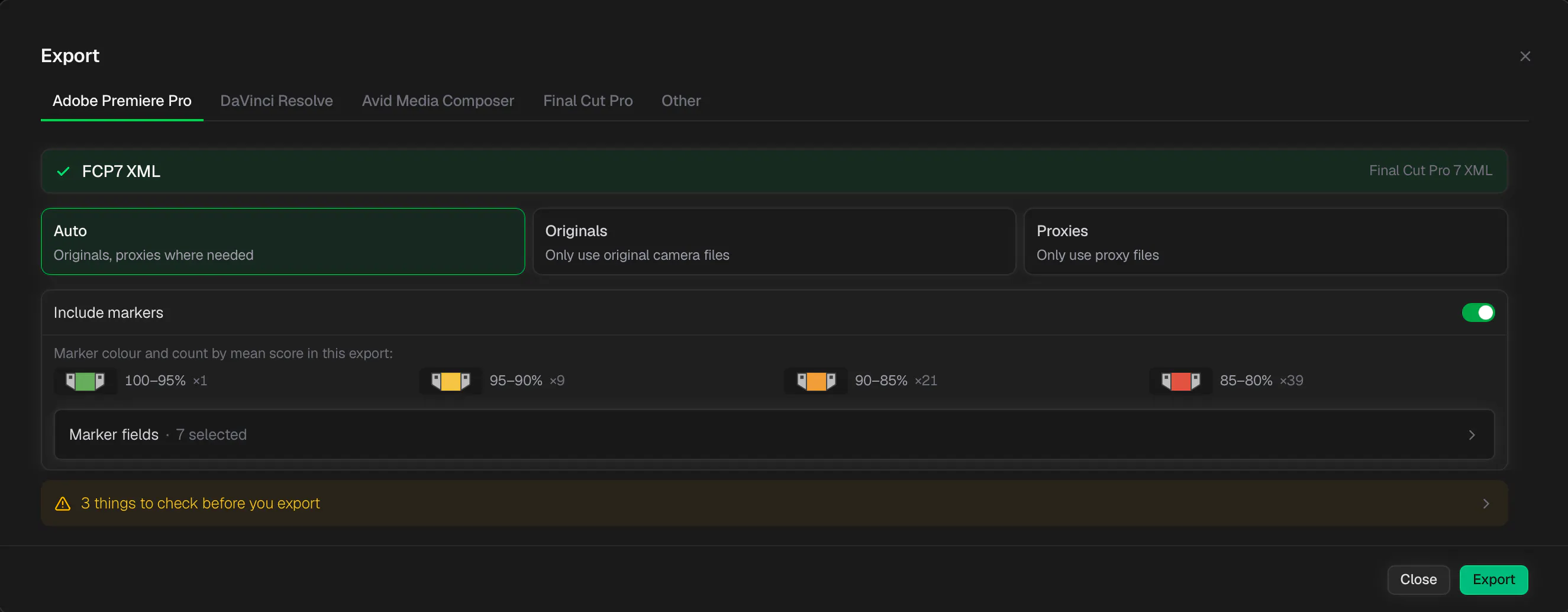1568x612 pixels.
Task: Click the '×21' marker count text
Action: click(925, 381)
